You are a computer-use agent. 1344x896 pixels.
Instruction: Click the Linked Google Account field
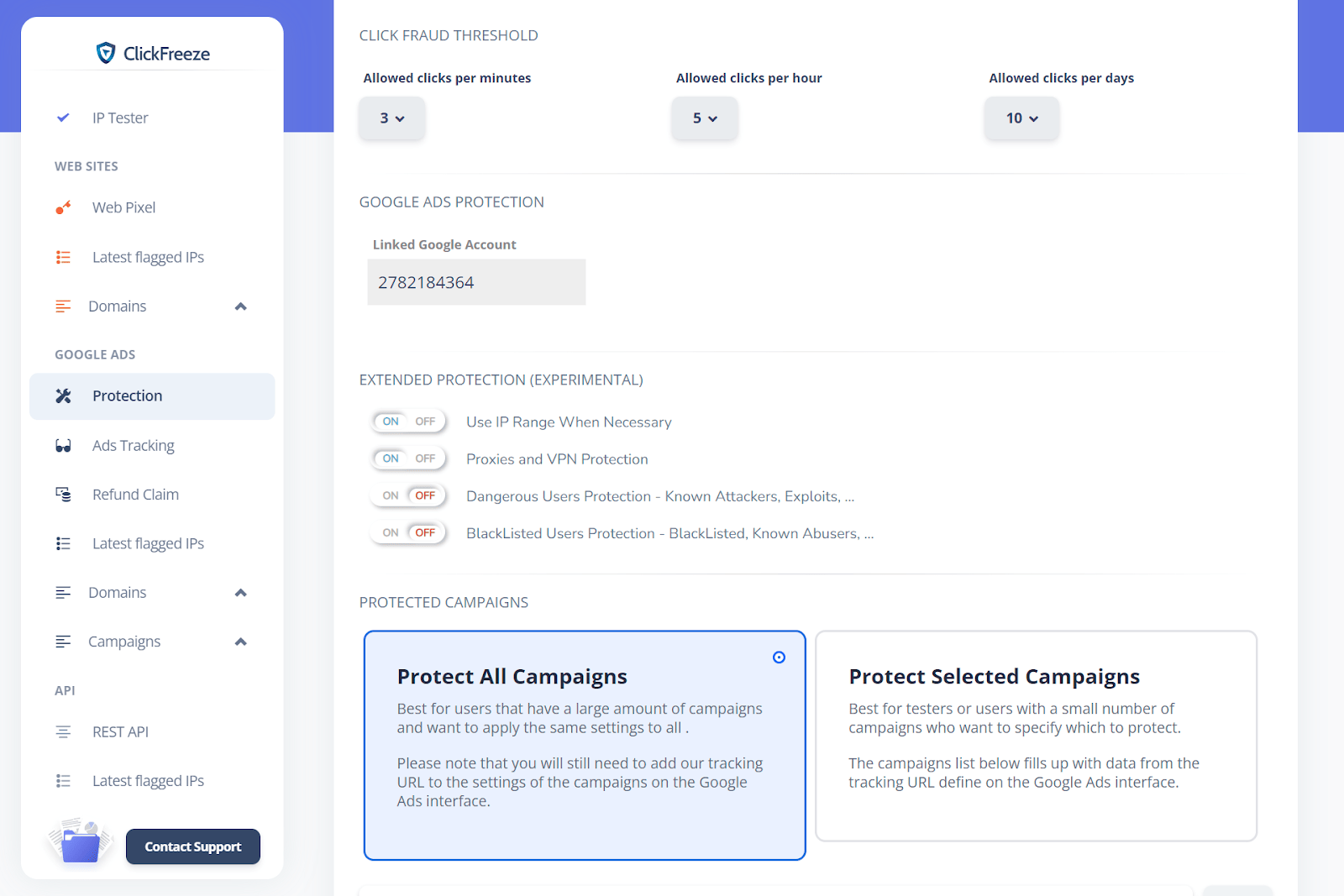[476, 282]
